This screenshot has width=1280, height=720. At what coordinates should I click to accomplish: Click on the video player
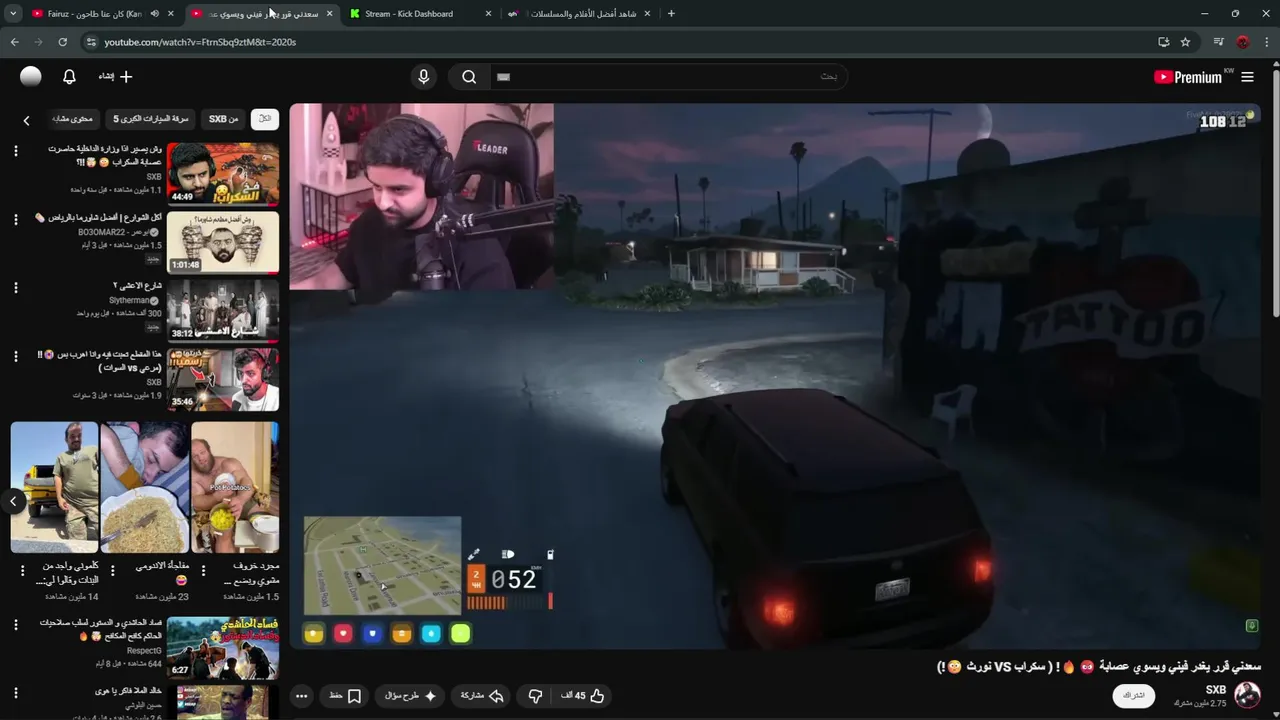pos(775,376)
